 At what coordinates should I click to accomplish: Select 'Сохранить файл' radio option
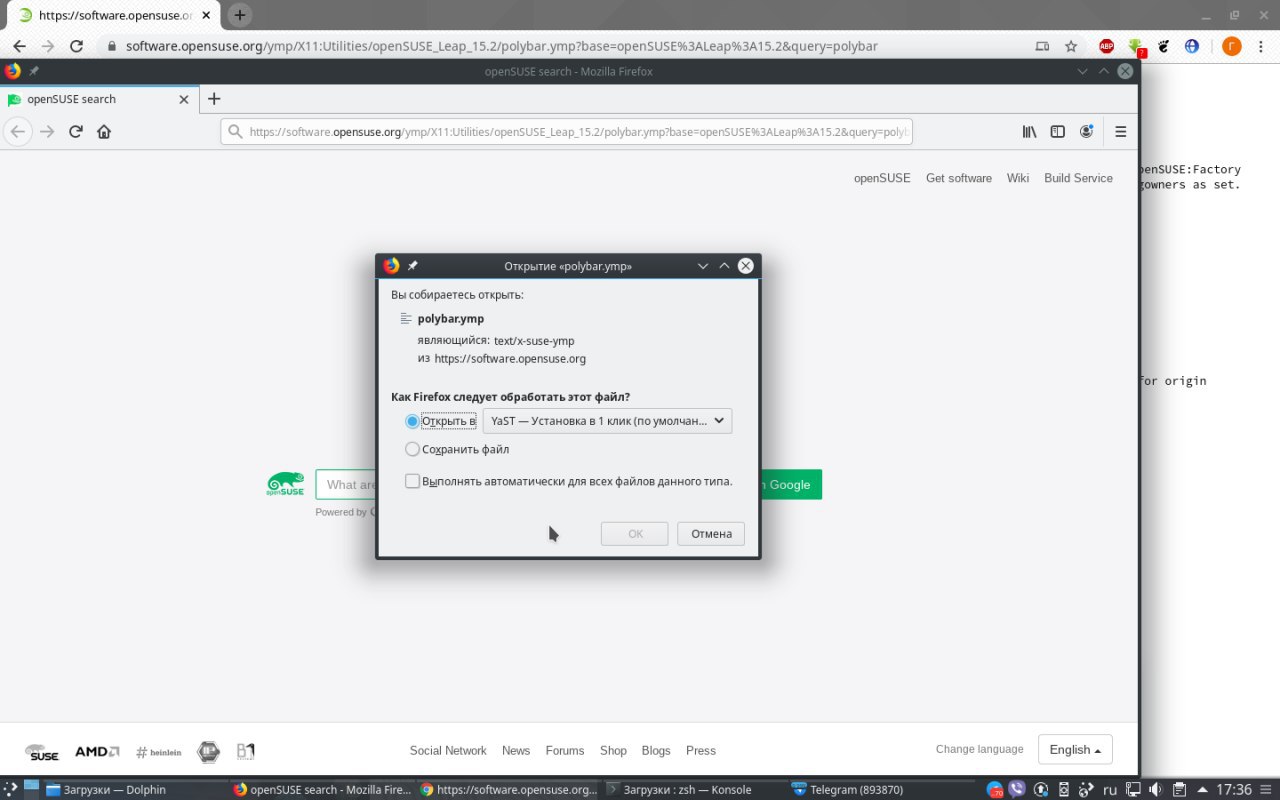412,449
